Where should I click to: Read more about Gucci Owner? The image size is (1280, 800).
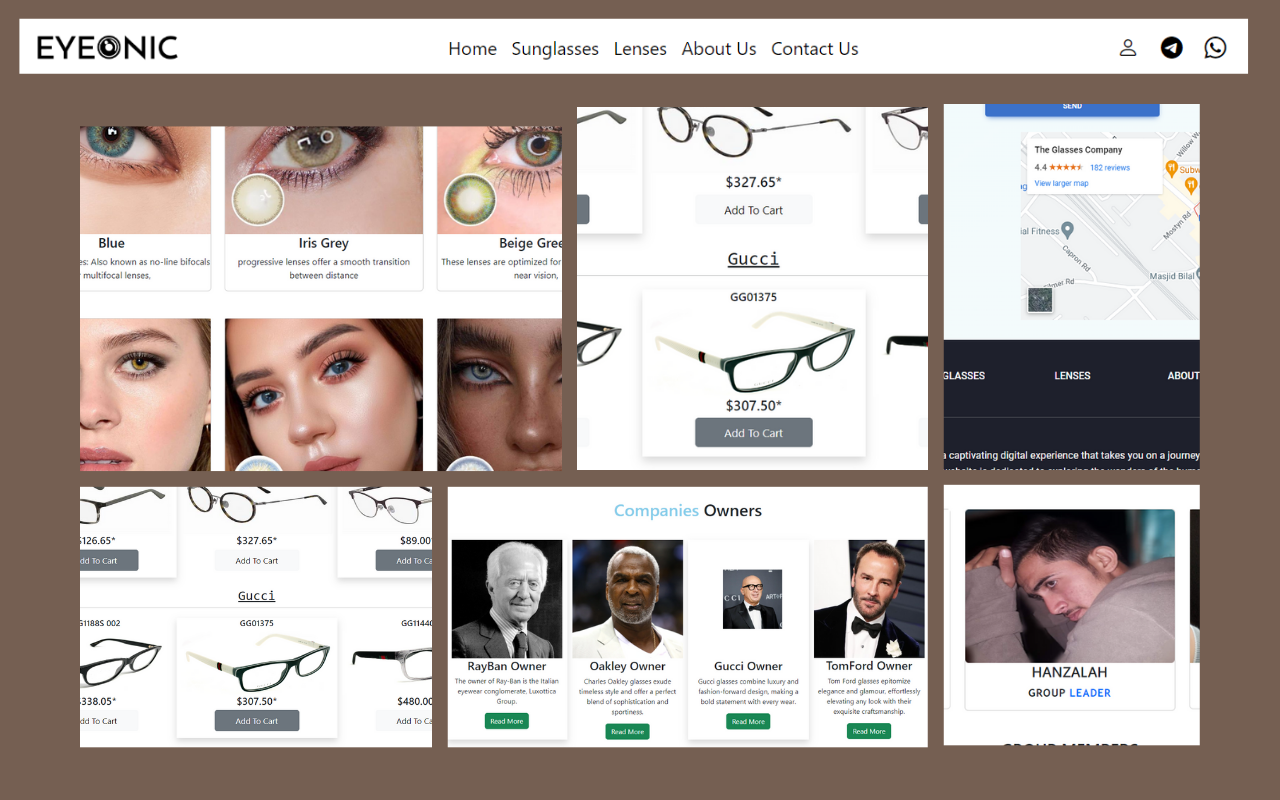(x=748, y=721)
